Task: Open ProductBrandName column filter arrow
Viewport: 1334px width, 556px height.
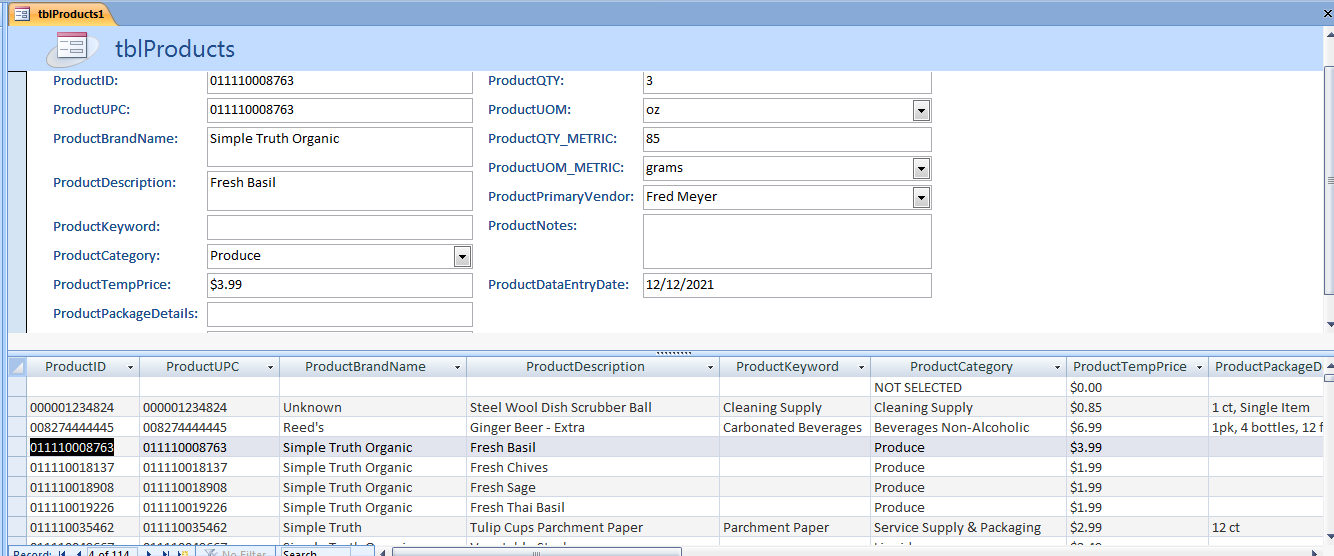Action: click(456, 367)
